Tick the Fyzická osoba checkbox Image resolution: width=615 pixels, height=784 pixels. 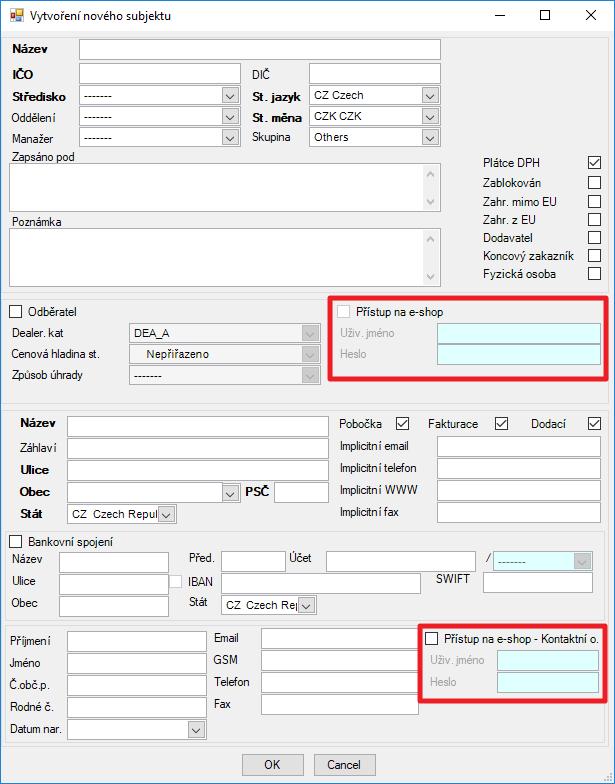[594, 274]
